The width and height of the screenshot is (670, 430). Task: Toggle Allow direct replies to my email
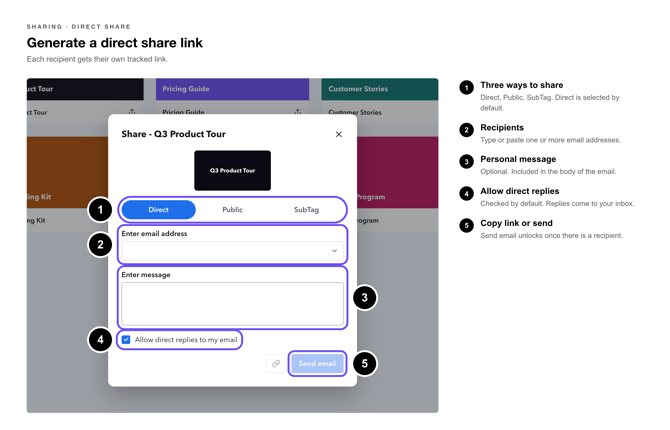pos(126,340)
